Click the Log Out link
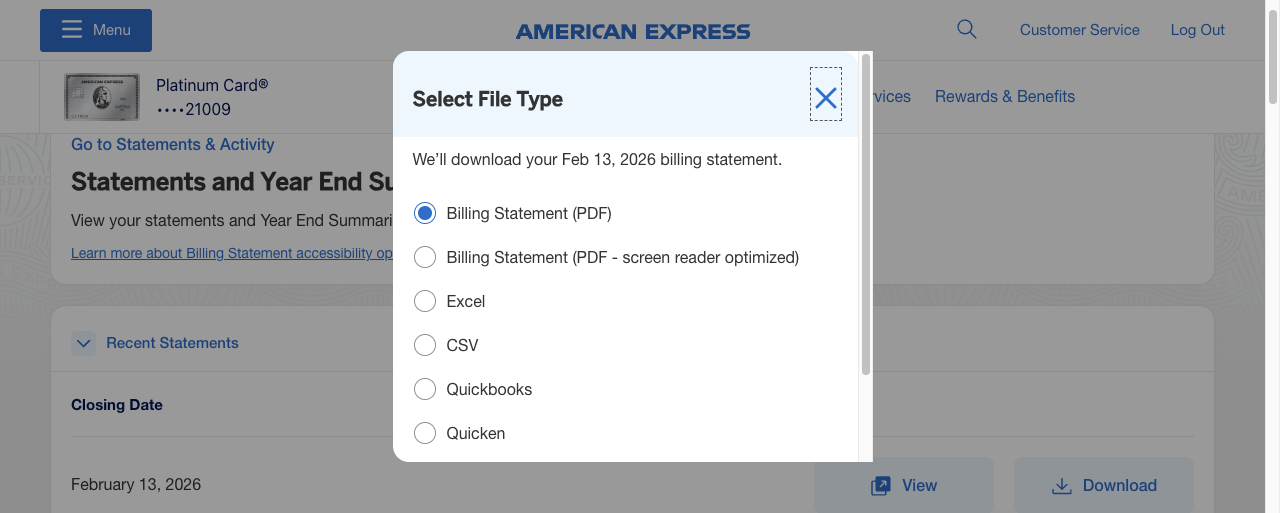 1197,30
